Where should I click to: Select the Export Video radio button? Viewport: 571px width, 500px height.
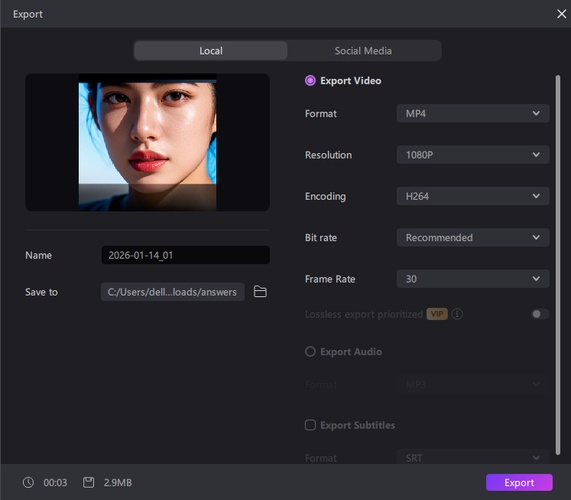[310, 80]
